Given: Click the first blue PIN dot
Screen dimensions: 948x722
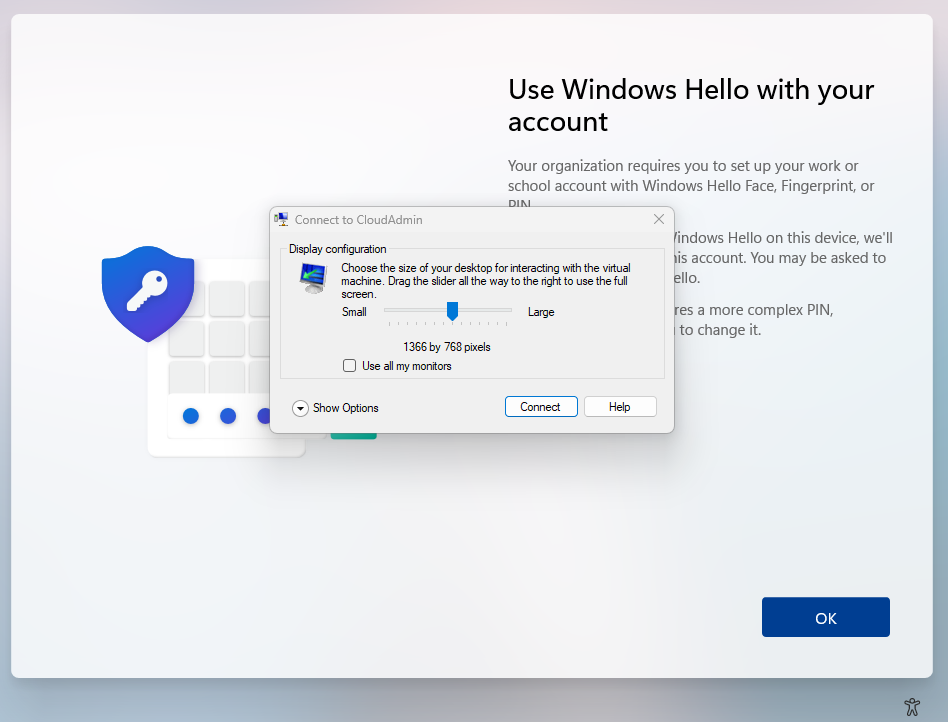Looking at the screenshot, I should click(191, 416).
